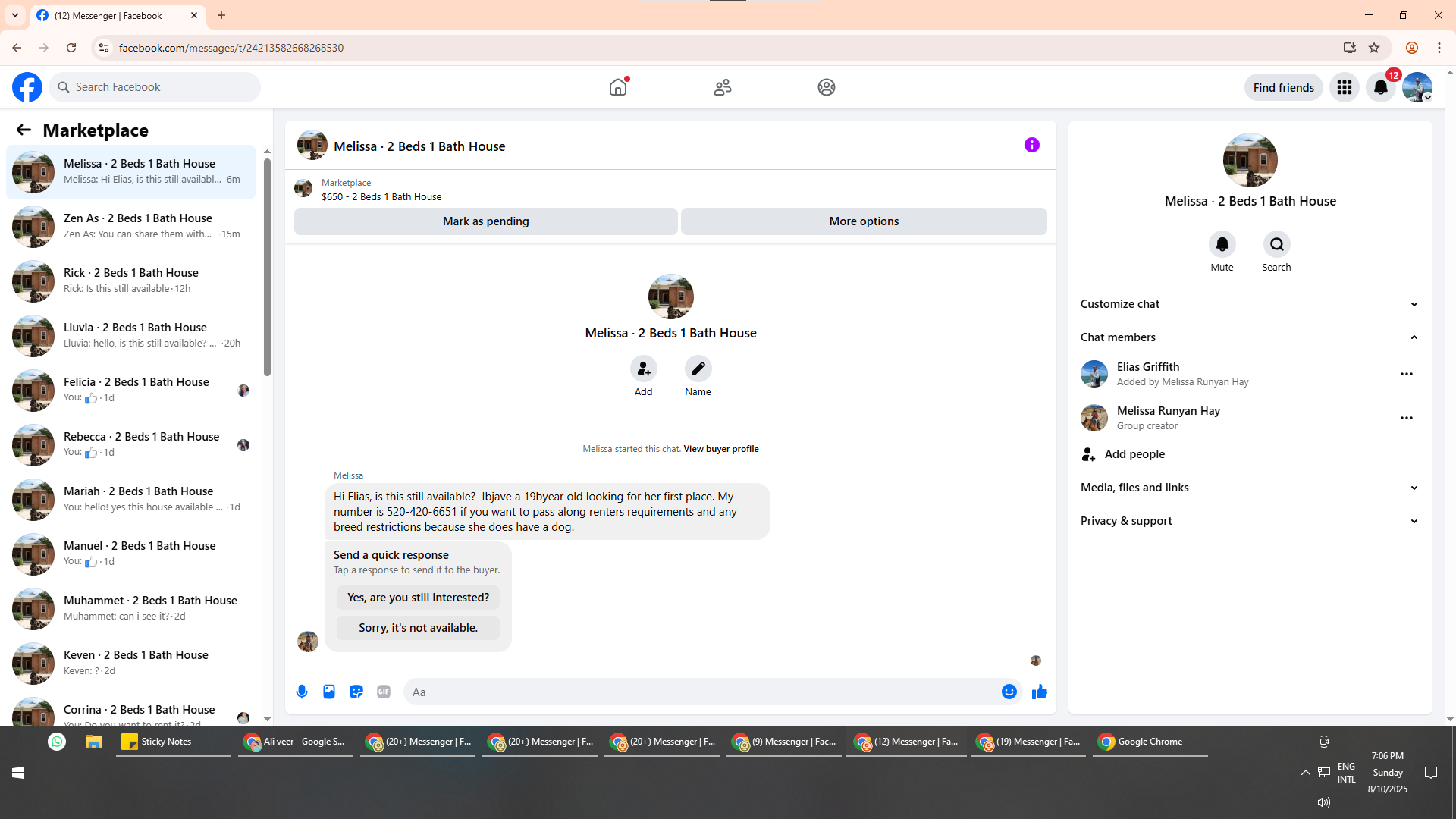The height and width of the screenshot is (819, 1456).
Task: Click the conversation list vertical scrollbar
Action: pyautogui.click(x=267, y=267)
